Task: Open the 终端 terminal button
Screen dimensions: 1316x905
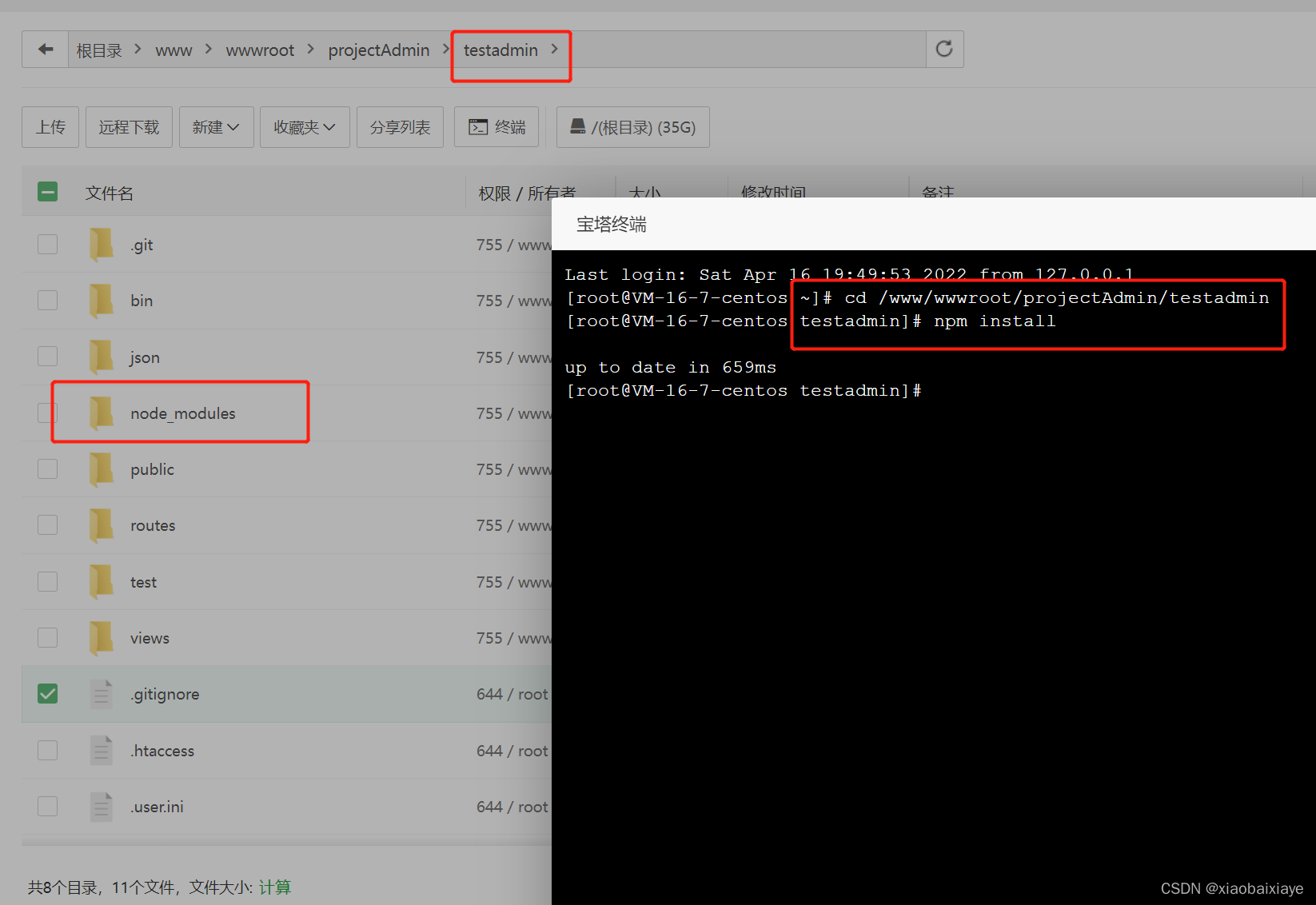Action: coord(496,127)
